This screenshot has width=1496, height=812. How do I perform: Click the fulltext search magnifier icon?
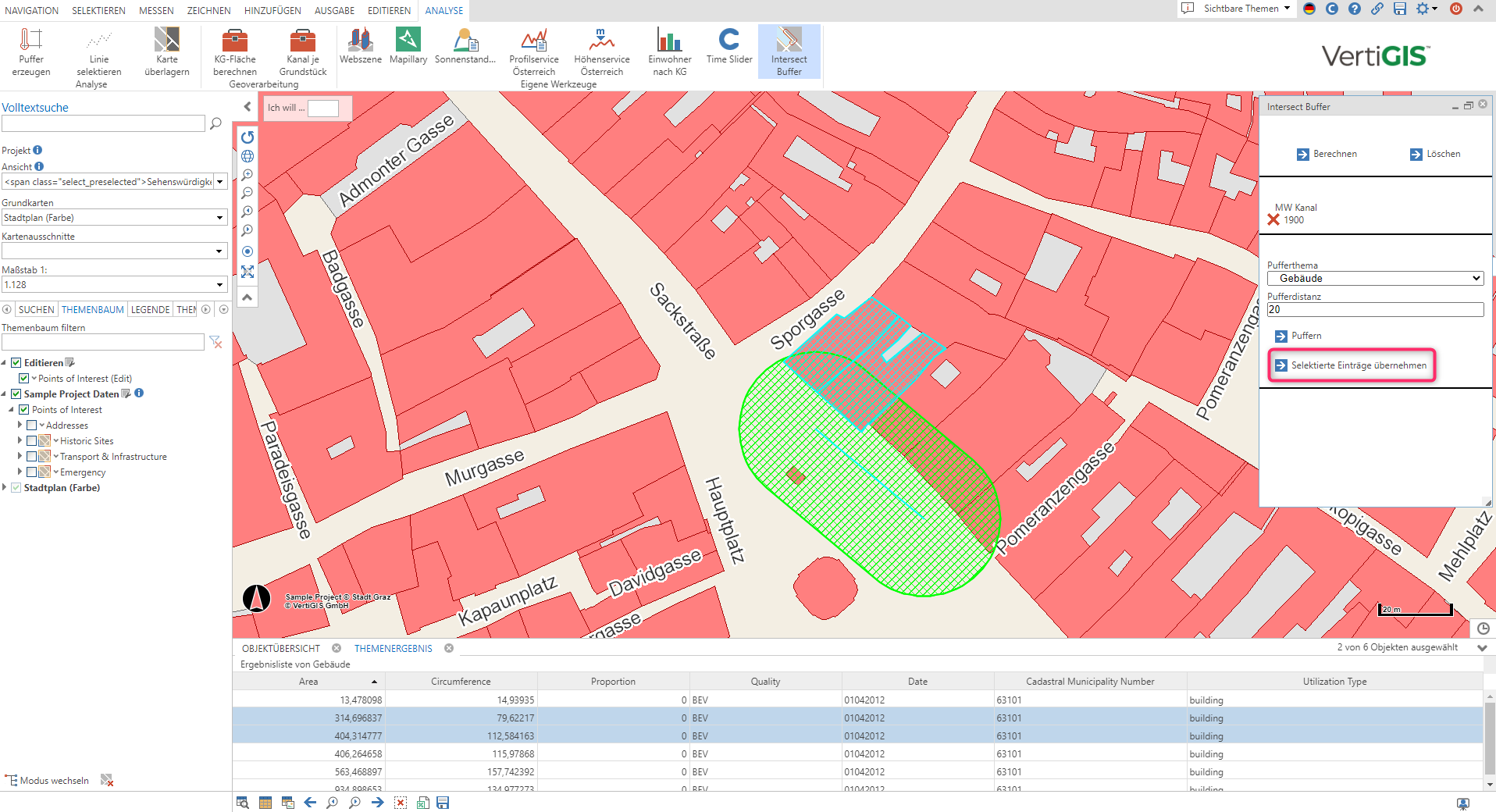point(216,123)
